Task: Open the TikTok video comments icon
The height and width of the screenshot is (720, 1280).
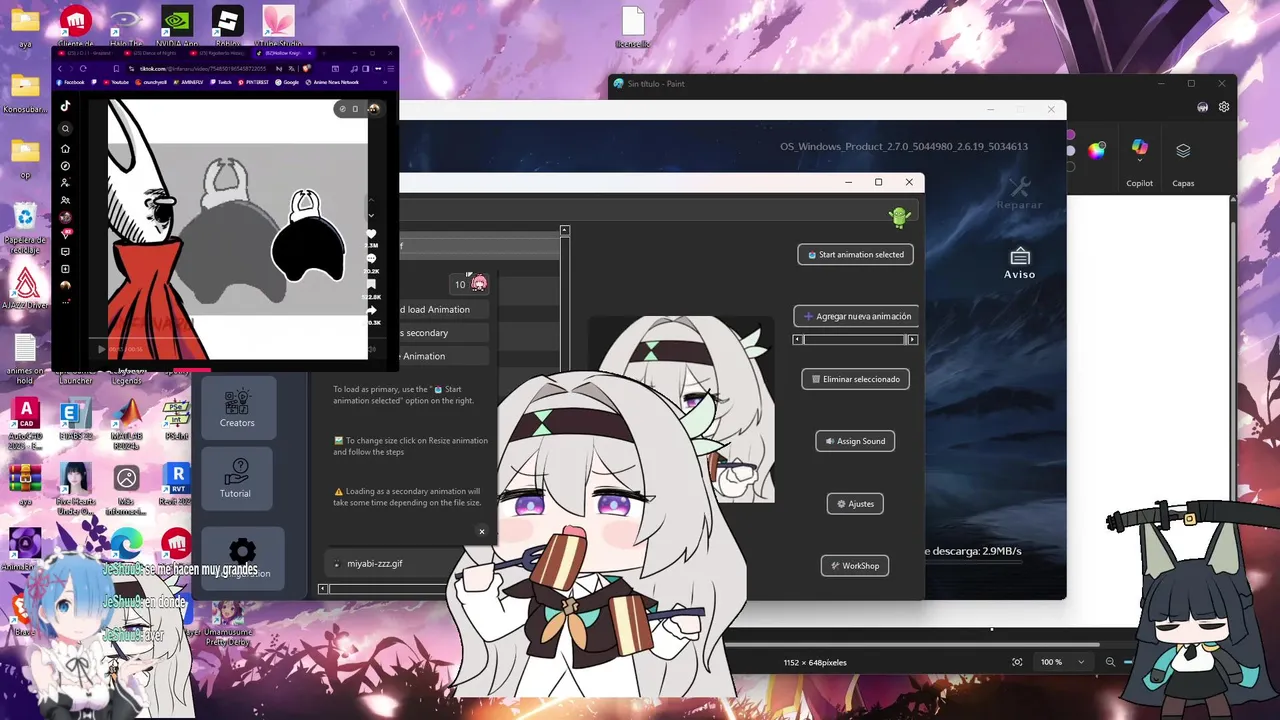Action: click(371, 258)
